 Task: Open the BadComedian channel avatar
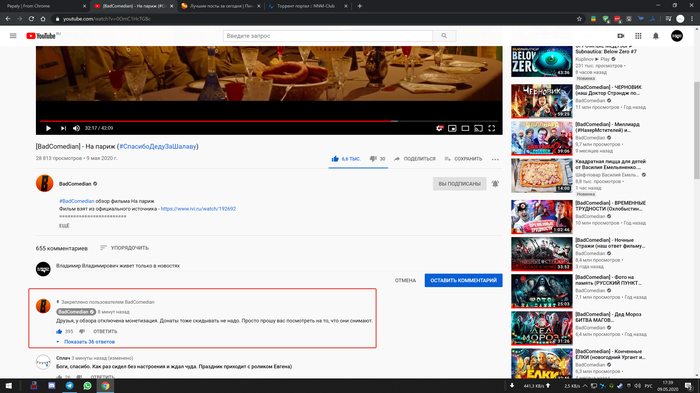(x=45, y=183)
